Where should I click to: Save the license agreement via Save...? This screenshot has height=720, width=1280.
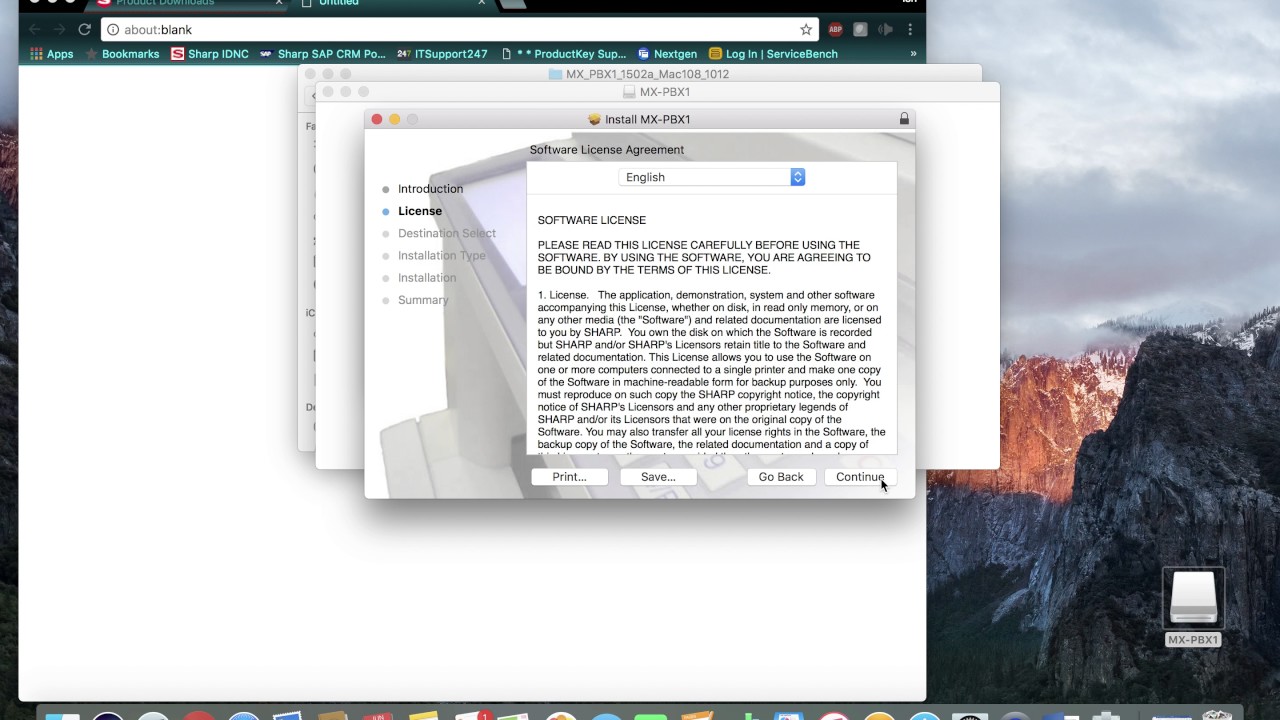[x=658, y=477]
